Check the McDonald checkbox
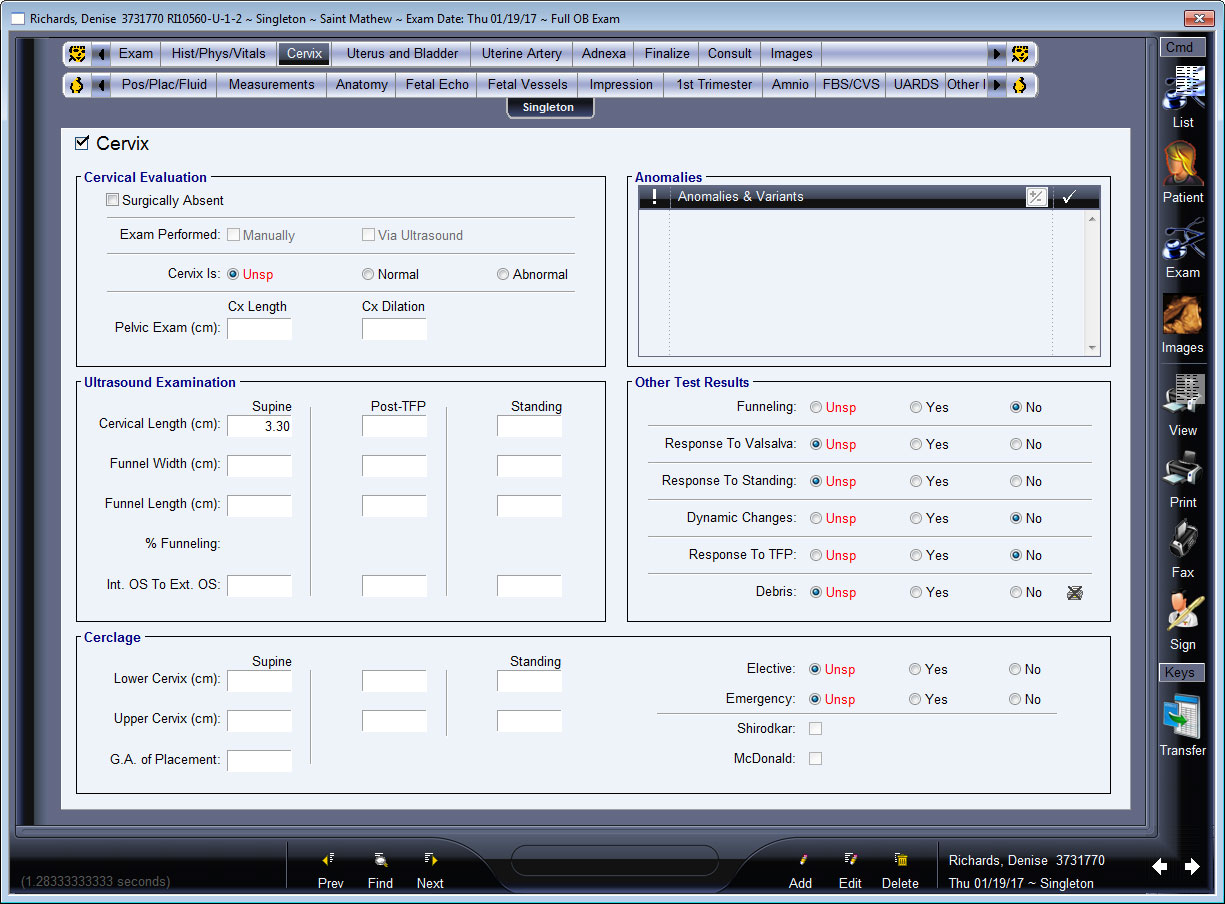1225x904 pixels. (x=815, y=758)
